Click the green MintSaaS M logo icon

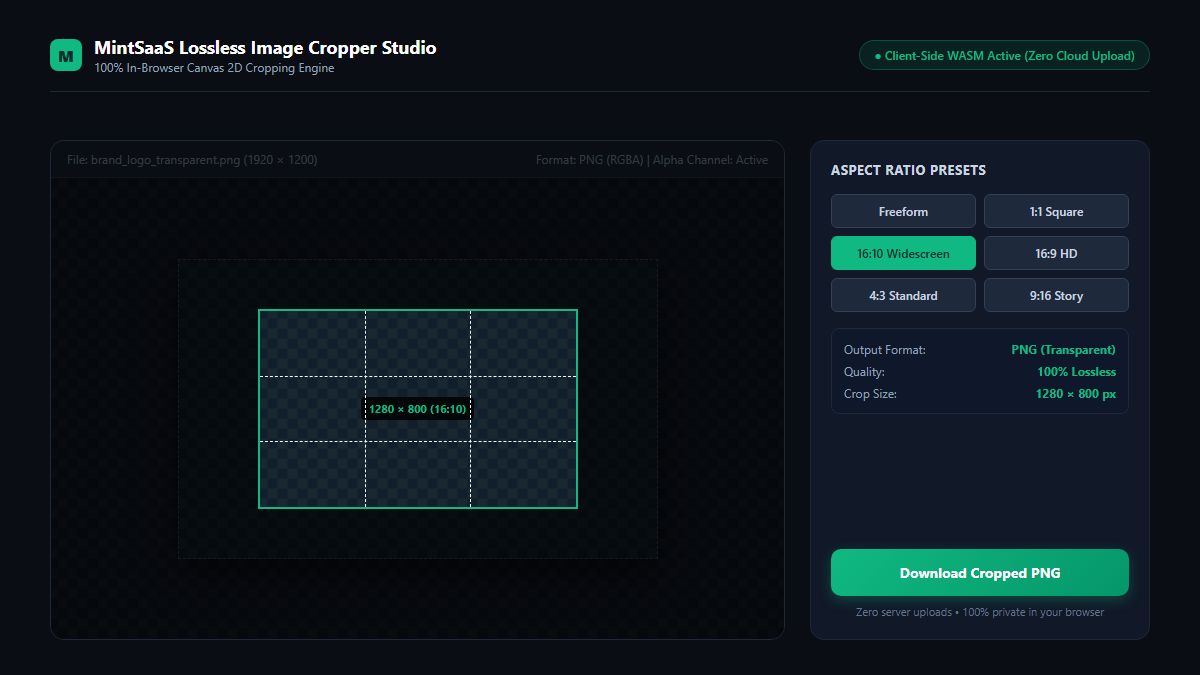66,55
